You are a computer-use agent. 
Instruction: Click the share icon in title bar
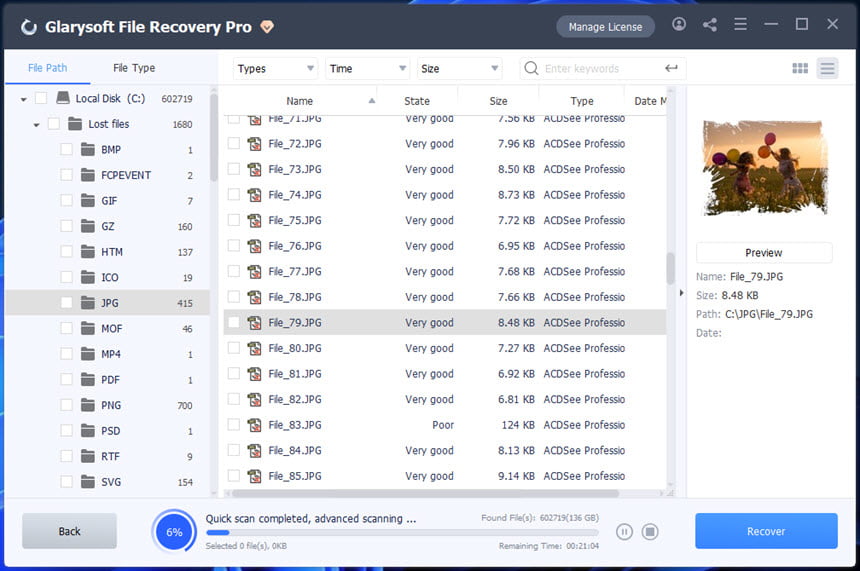[x=710, y=25]
